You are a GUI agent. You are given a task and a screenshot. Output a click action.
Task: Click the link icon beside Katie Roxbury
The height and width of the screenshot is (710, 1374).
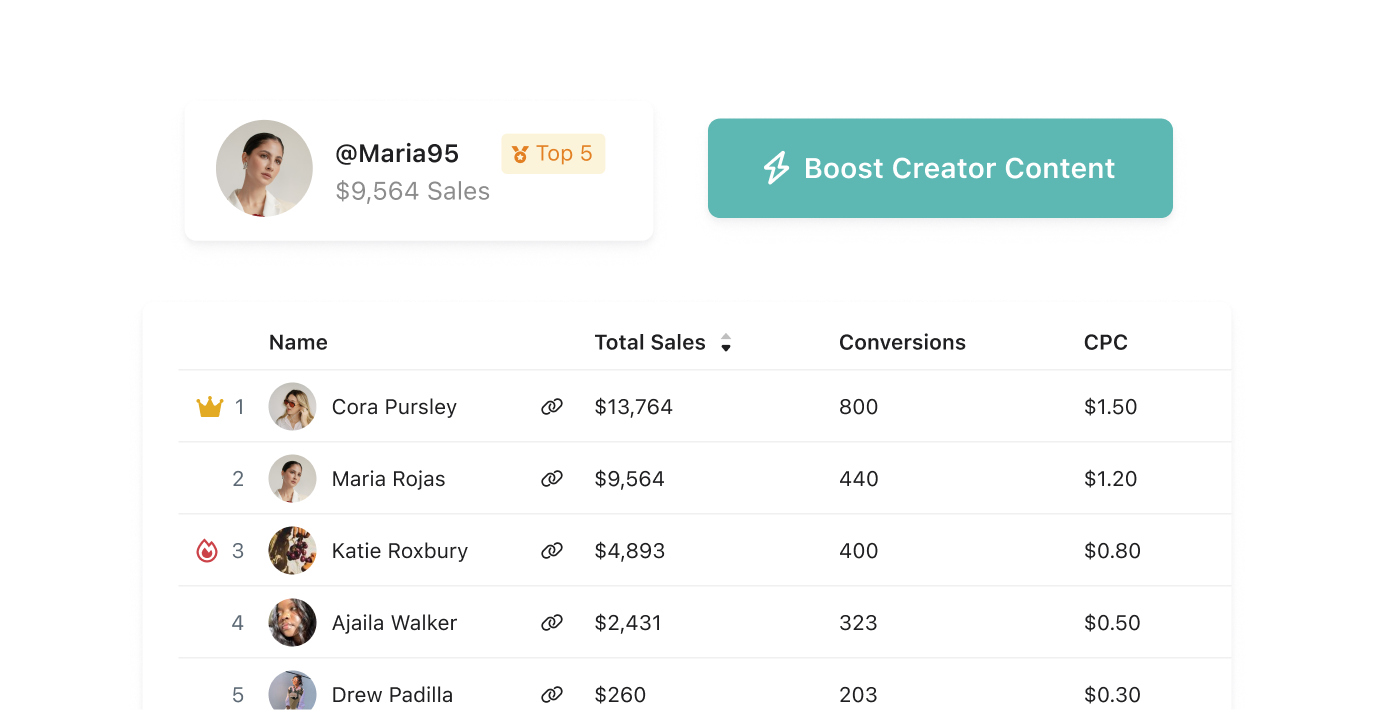pos(552,551)
